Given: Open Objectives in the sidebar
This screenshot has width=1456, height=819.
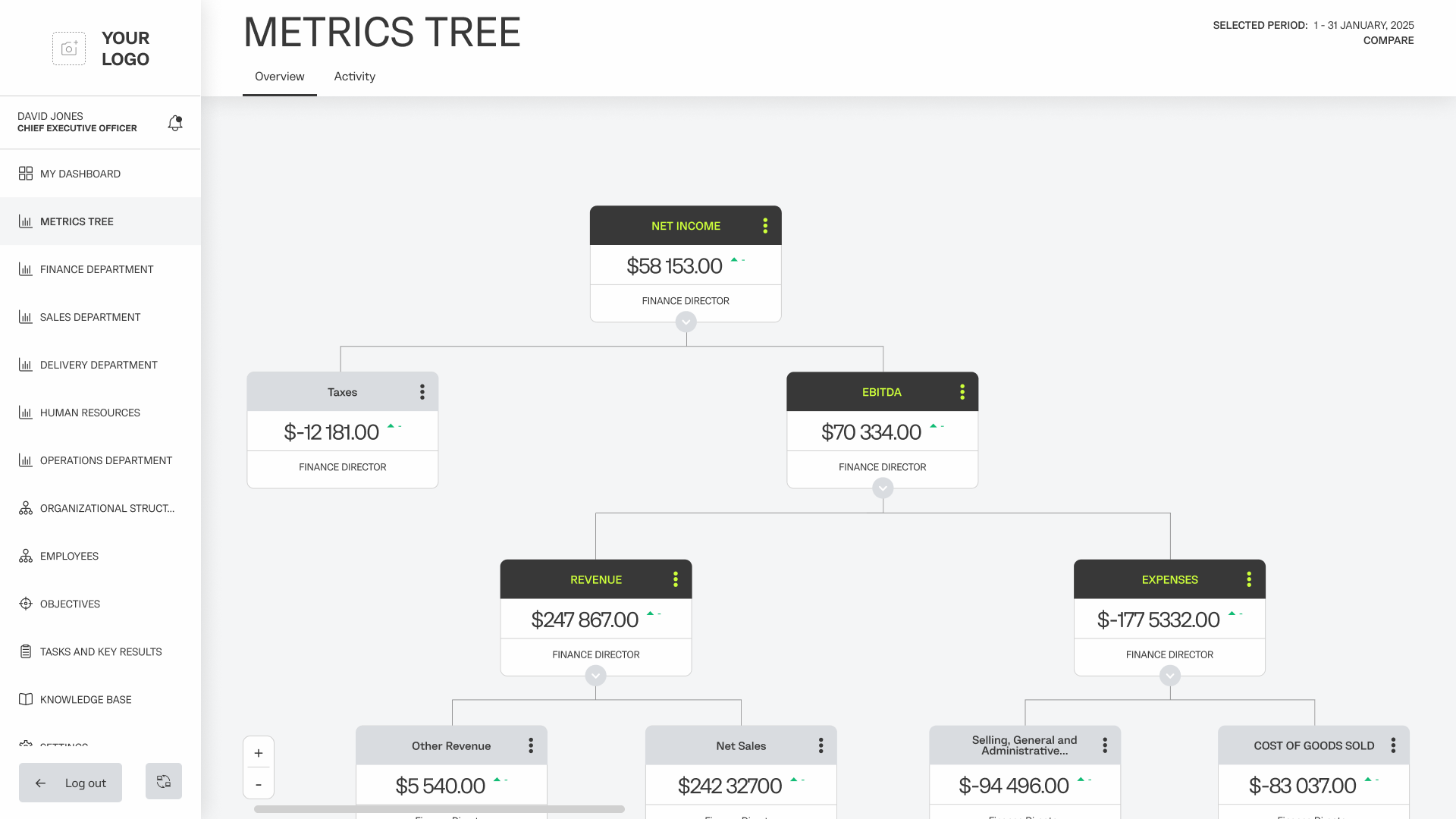Looking at the screenshot, I should (x=70, y=604).
